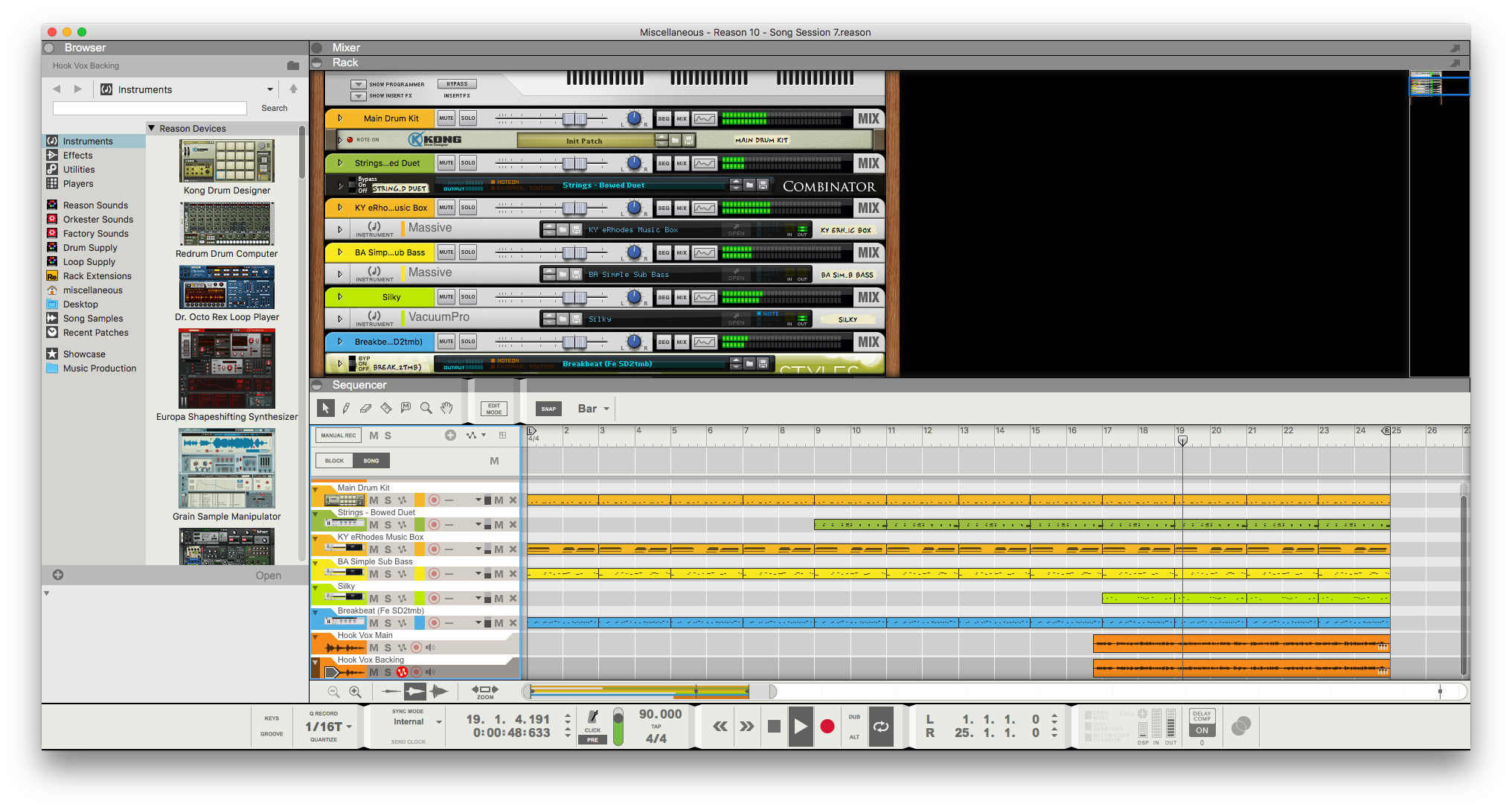Collapse the Sequencer panel
Image resolution: width=1512 pixels, height=810 pixels.
(317, 385)
